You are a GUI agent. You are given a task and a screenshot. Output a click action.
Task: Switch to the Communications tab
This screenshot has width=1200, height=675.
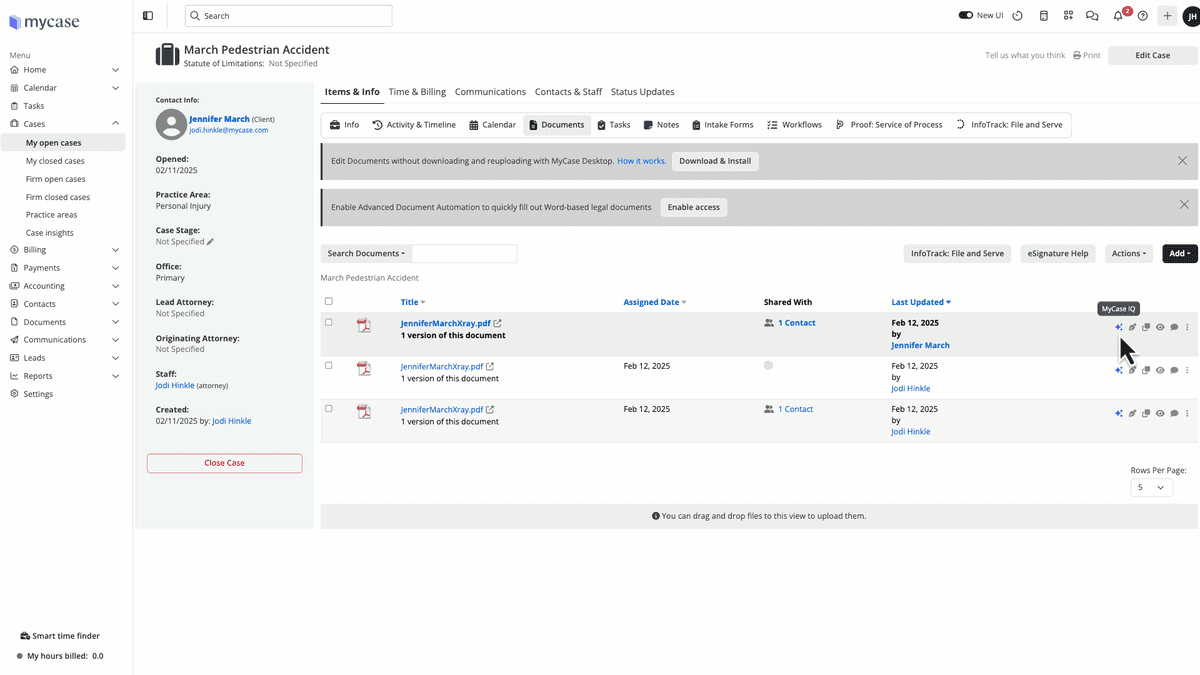pos(490,92)
